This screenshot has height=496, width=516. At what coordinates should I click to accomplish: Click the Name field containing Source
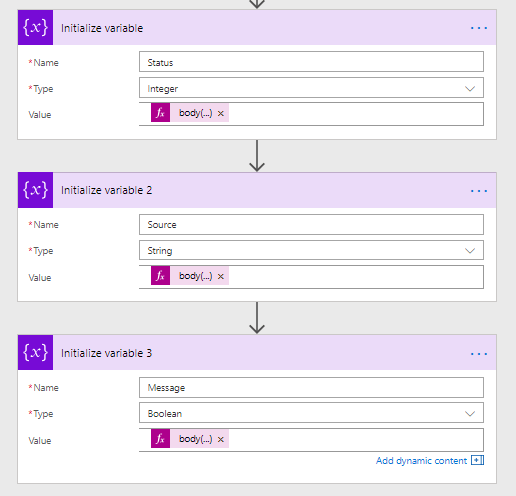[311, 224]
